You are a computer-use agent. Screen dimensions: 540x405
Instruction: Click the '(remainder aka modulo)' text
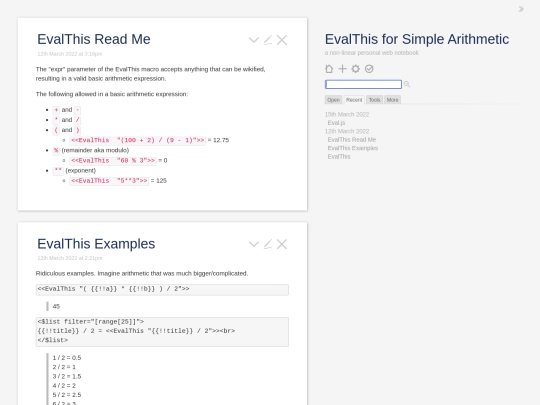pos(95,150)
